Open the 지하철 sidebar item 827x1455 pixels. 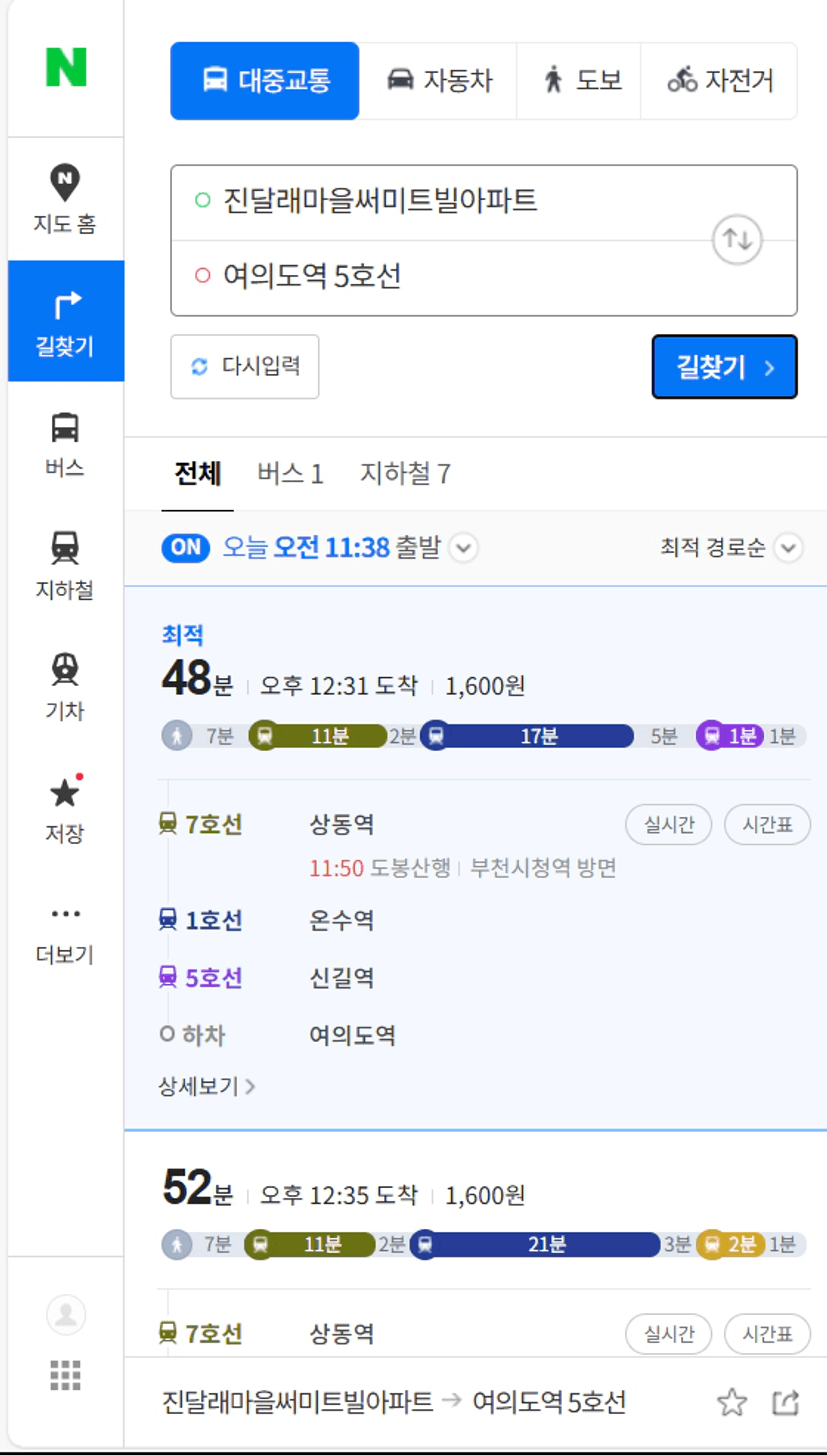[x=65, y=565]
